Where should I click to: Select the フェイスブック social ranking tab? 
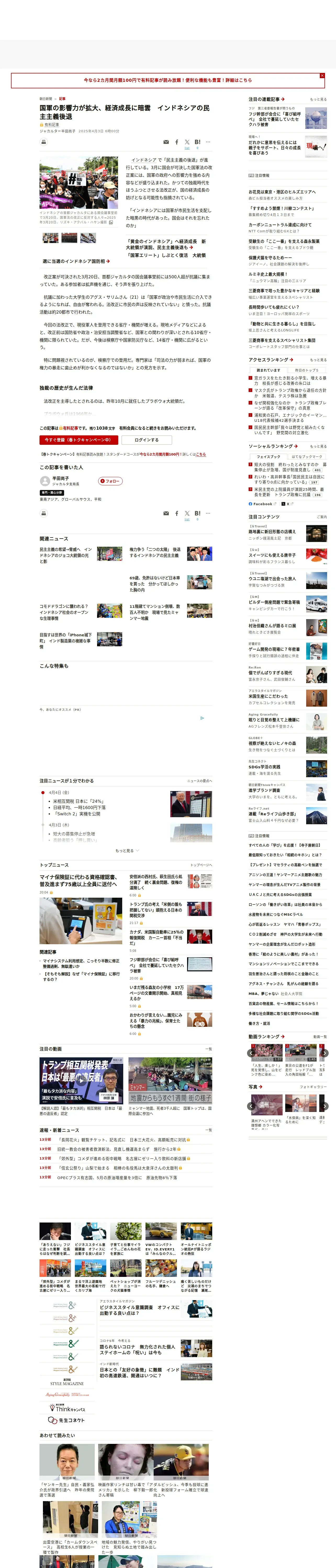[268, 457]
